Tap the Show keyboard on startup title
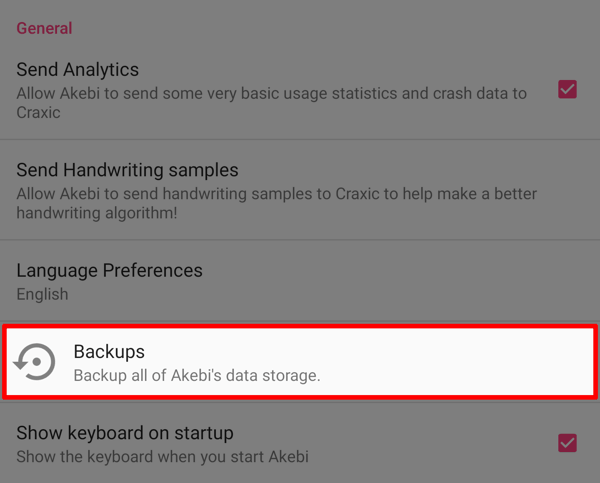600x483 pixels. coord(125,433)
